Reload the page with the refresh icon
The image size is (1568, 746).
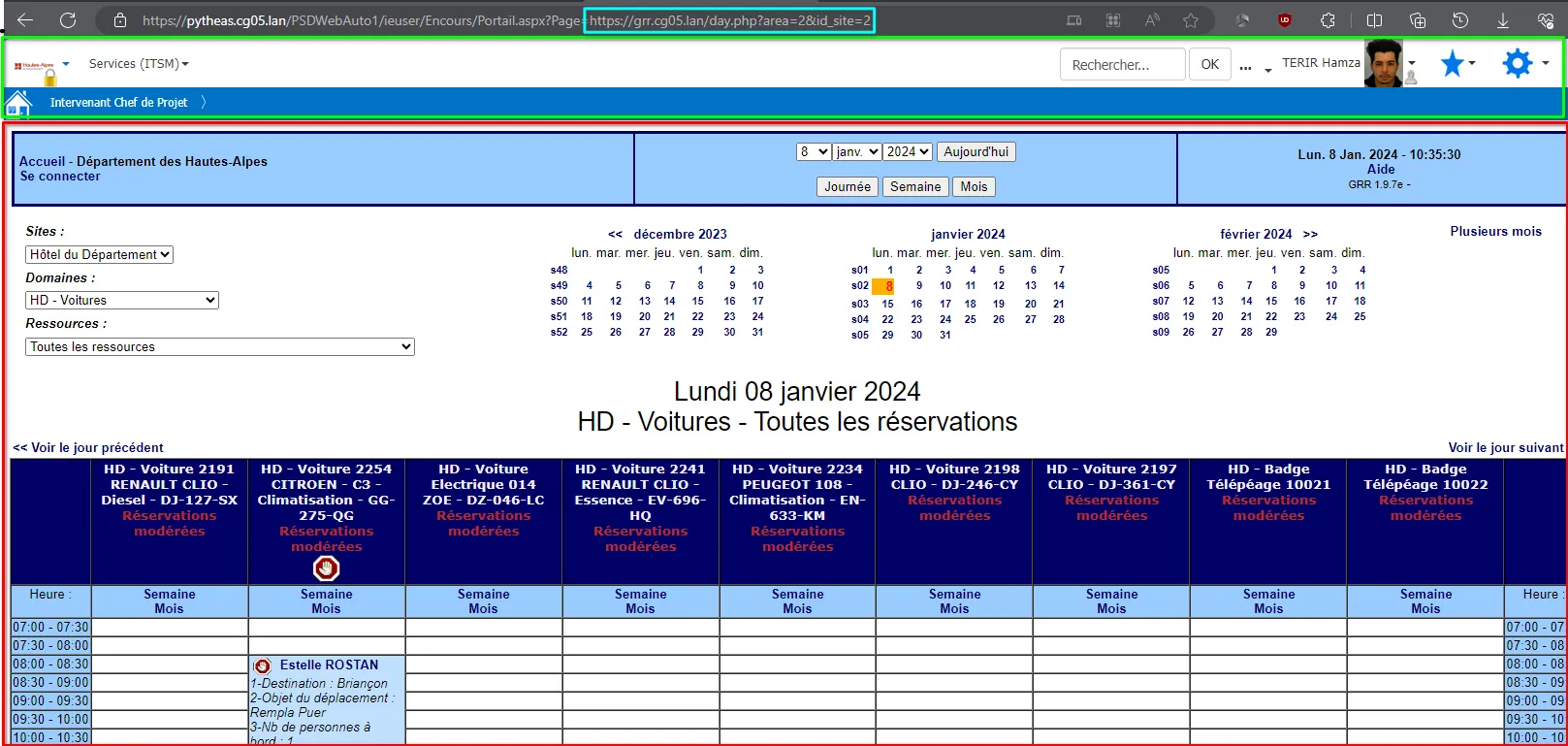click(68, 20)
